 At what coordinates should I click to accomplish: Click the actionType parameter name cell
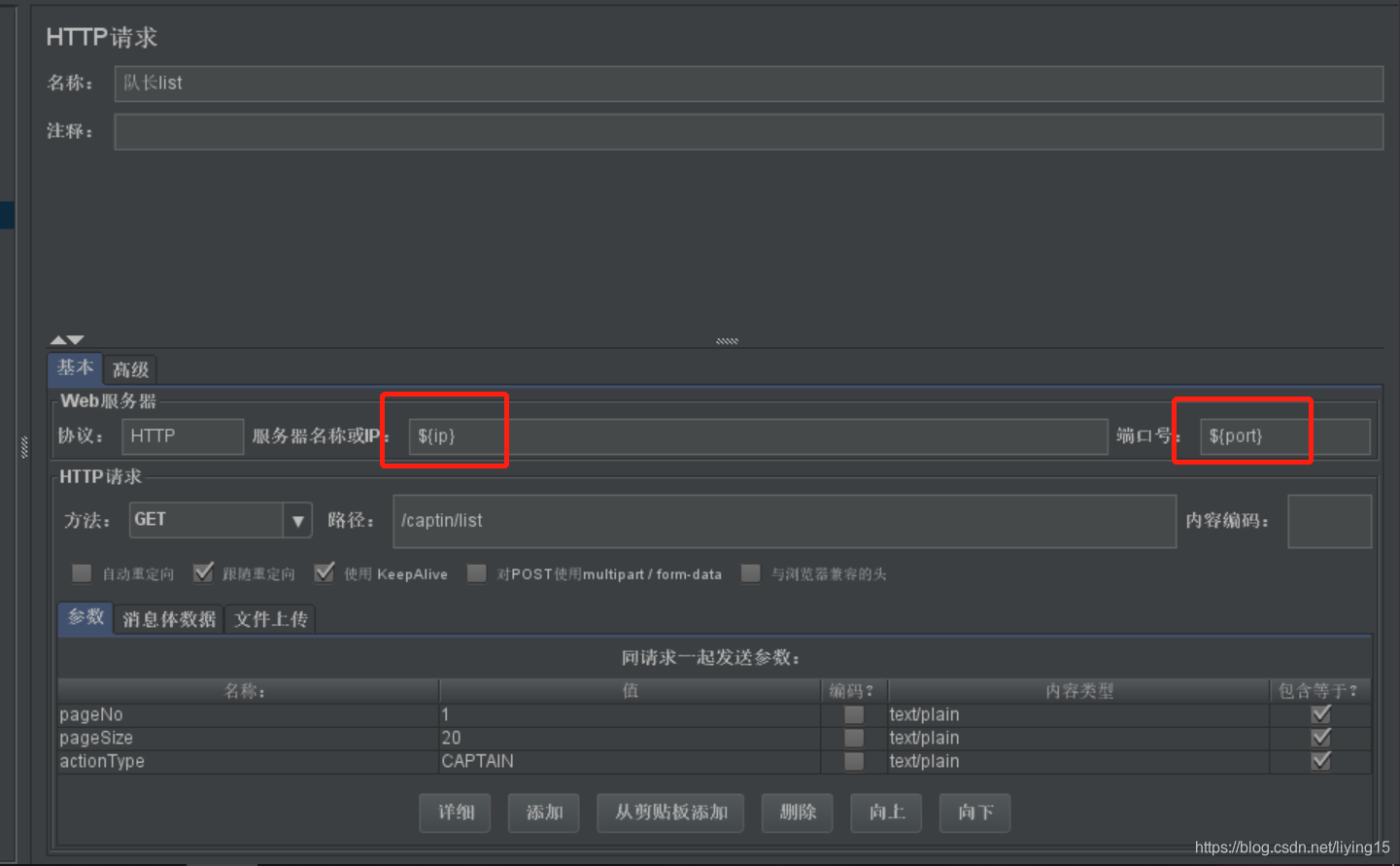point(248,761)
